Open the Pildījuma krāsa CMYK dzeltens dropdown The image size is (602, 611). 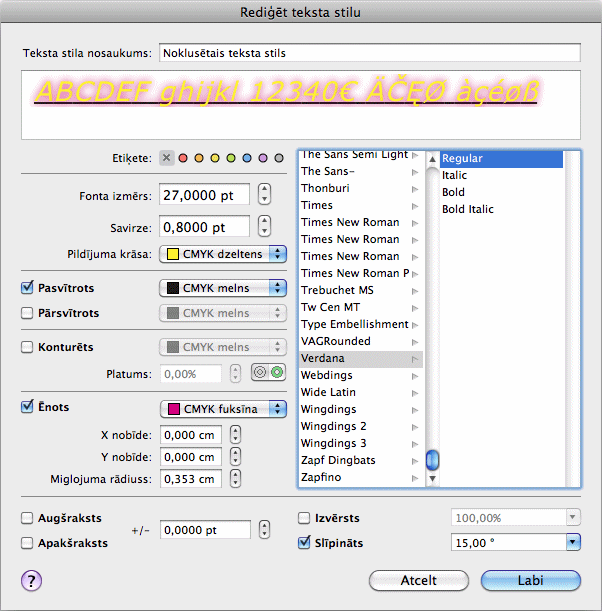[x=222, y=254]
